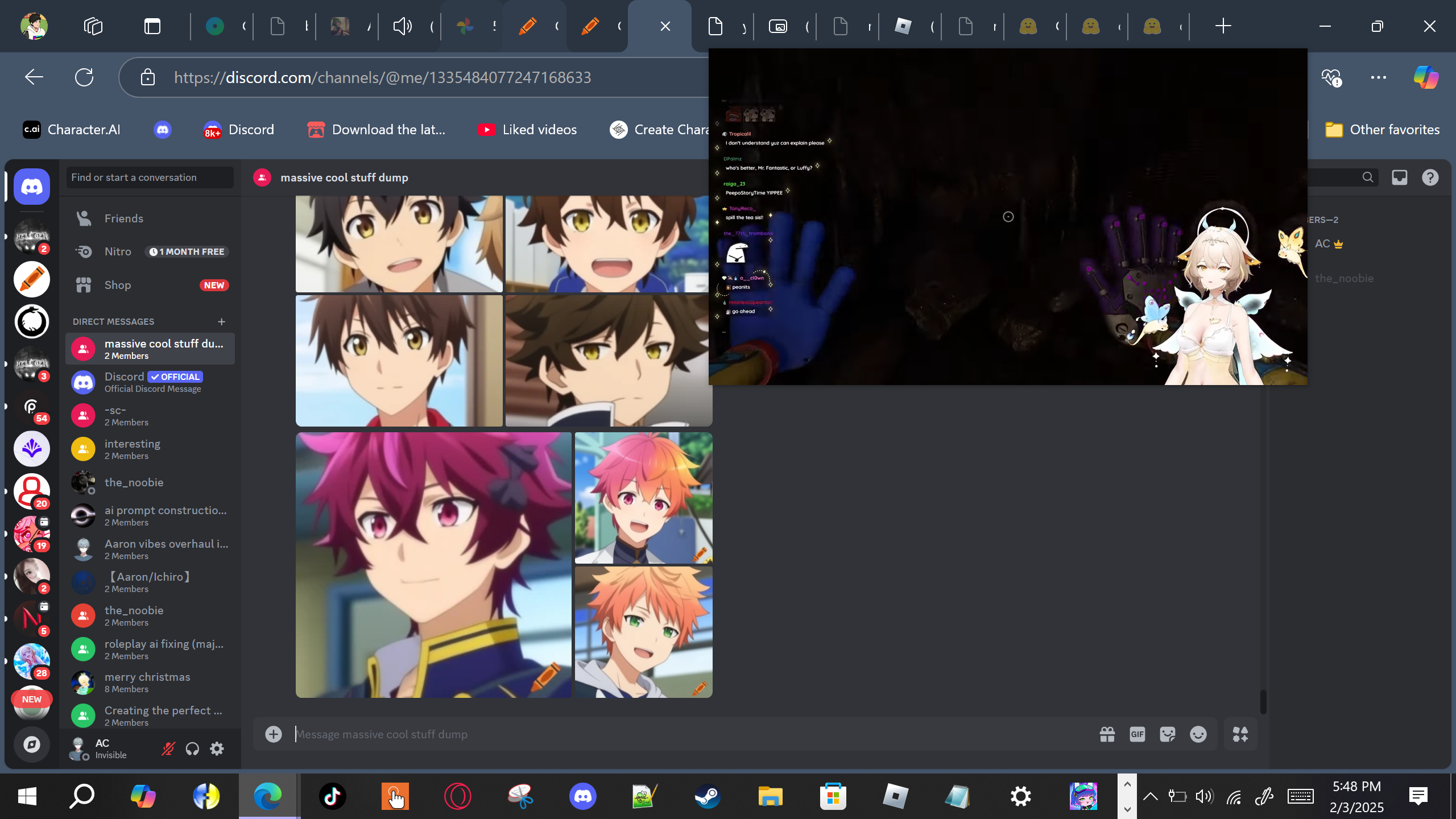Screen dimensions: 1456x819
Task: Open Copilot sidebar in Edge
Action: tap(1426, 77)
